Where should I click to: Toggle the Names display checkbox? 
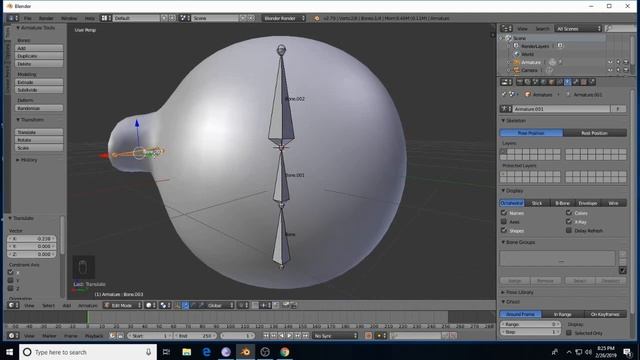point(504,213)
